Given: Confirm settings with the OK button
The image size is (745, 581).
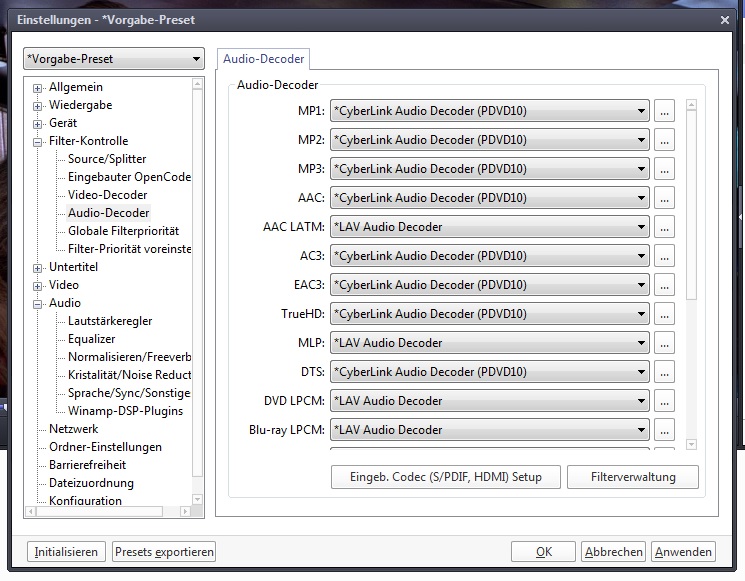Looking at the screenshot, I should click(x=543, y=552).
